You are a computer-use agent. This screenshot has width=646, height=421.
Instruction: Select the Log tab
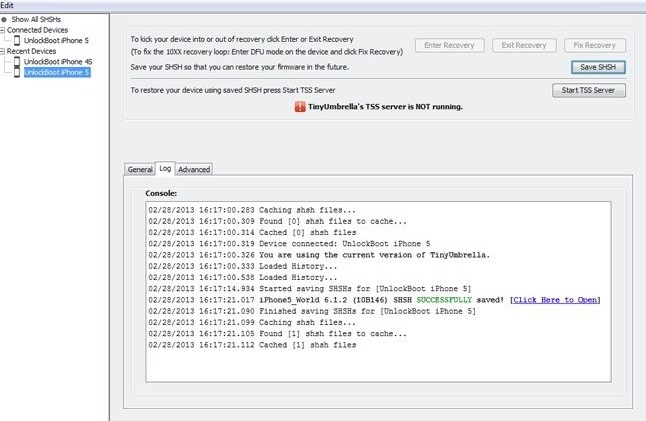pyautogui.click(x=165, y=169)
